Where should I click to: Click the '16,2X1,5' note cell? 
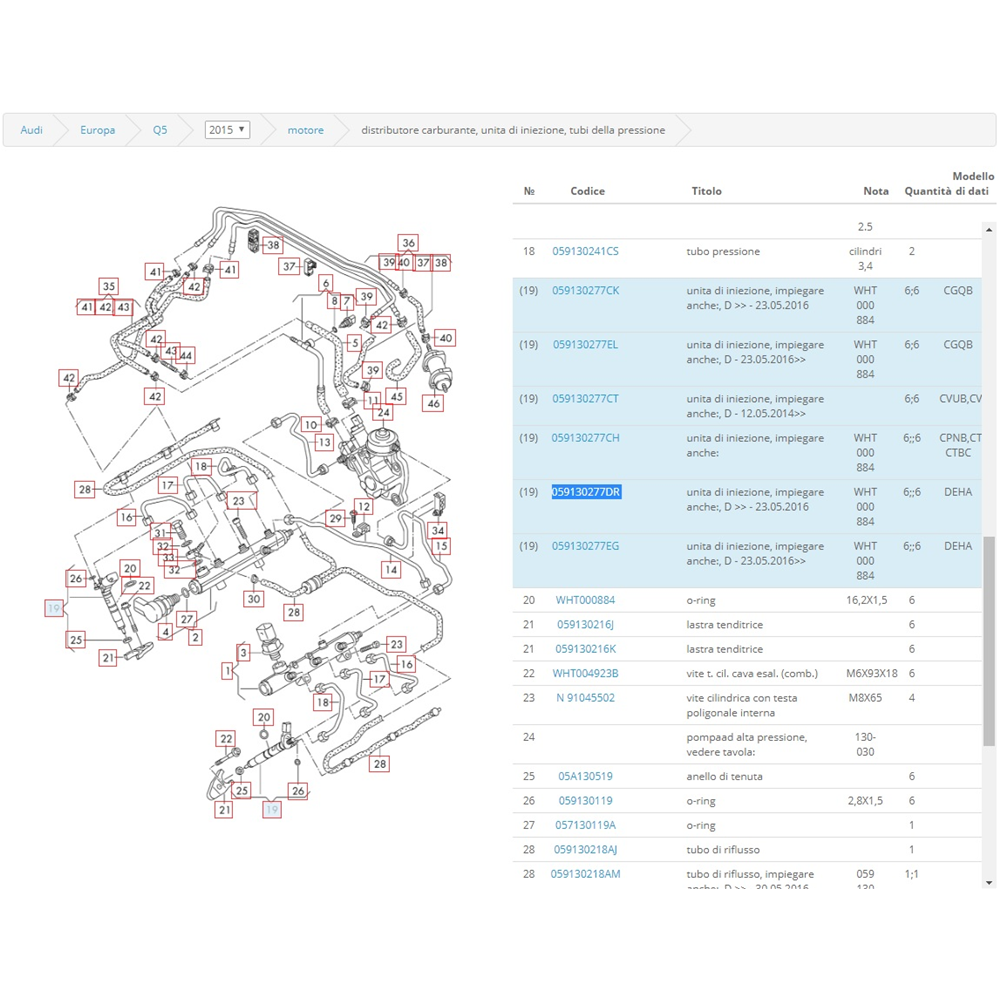pos(866,600)
